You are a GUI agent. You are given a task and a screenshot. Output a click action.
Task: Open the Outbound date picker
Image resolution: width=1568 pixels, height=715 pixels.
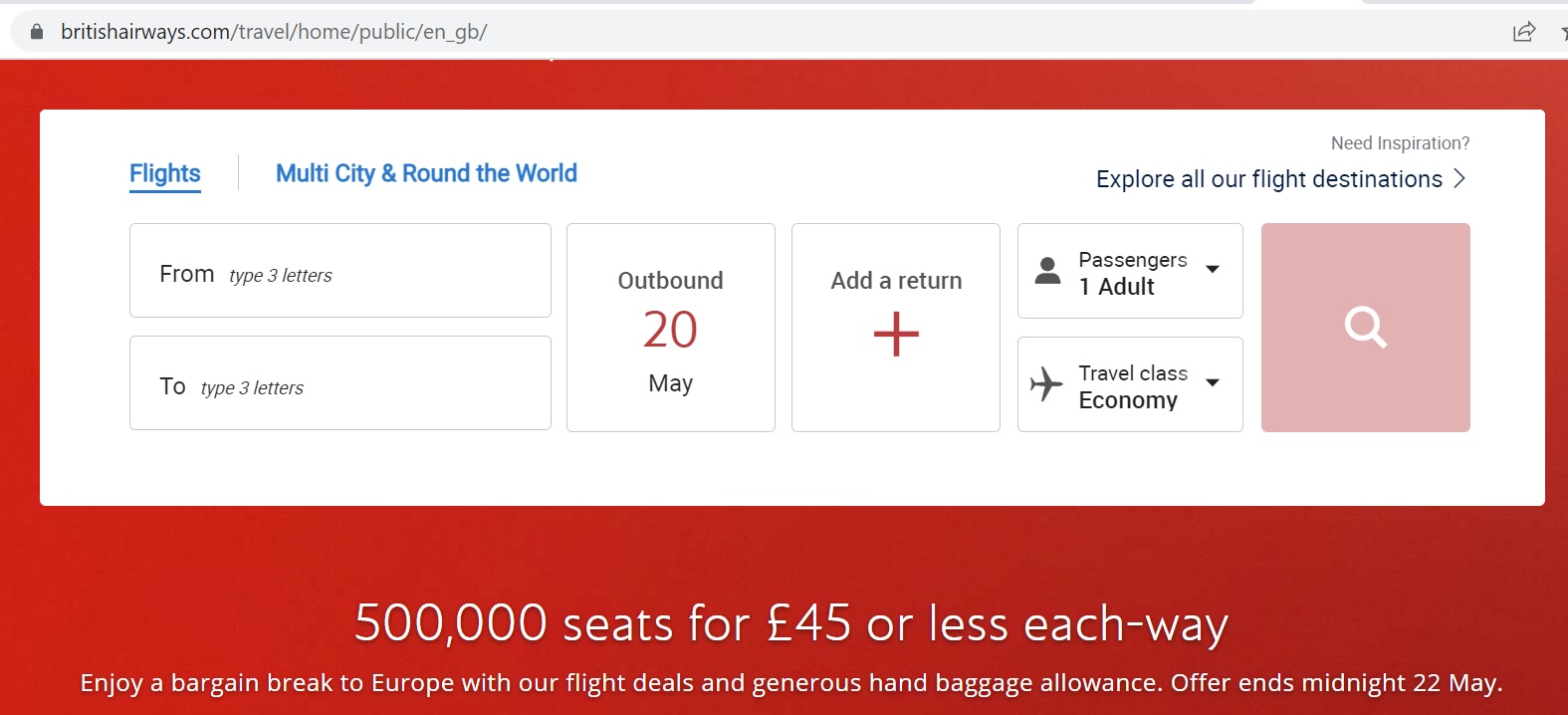[x=670, y=328]
